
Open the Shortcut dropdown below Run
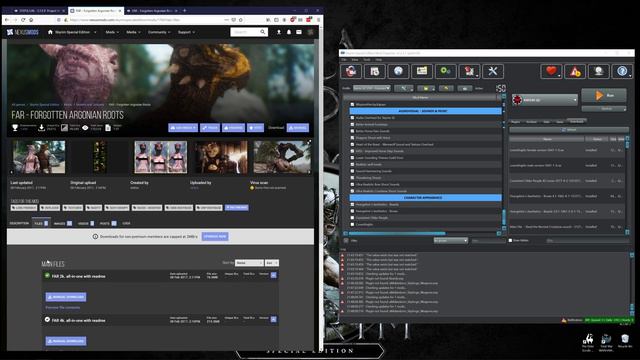[x=604, y=109]
